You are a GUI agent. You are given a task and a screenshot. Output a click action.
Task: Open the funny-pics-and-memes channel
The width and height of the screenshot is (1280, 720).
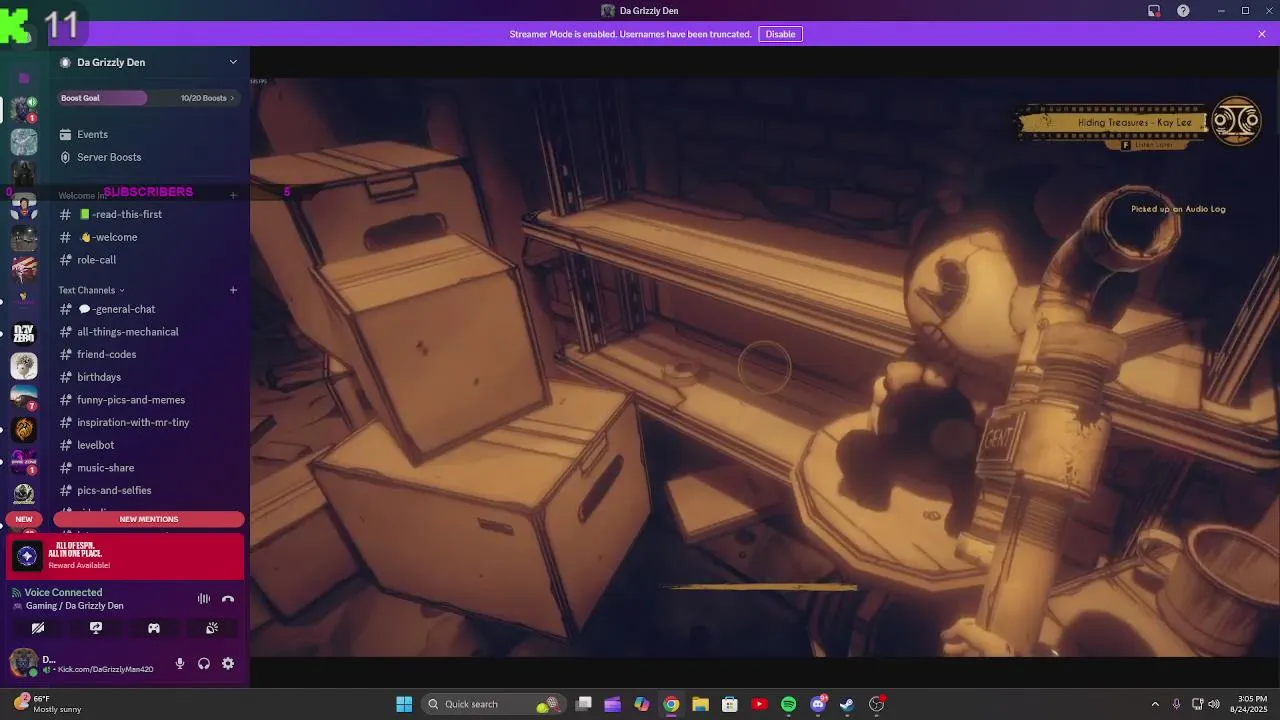tap(148, 400)
